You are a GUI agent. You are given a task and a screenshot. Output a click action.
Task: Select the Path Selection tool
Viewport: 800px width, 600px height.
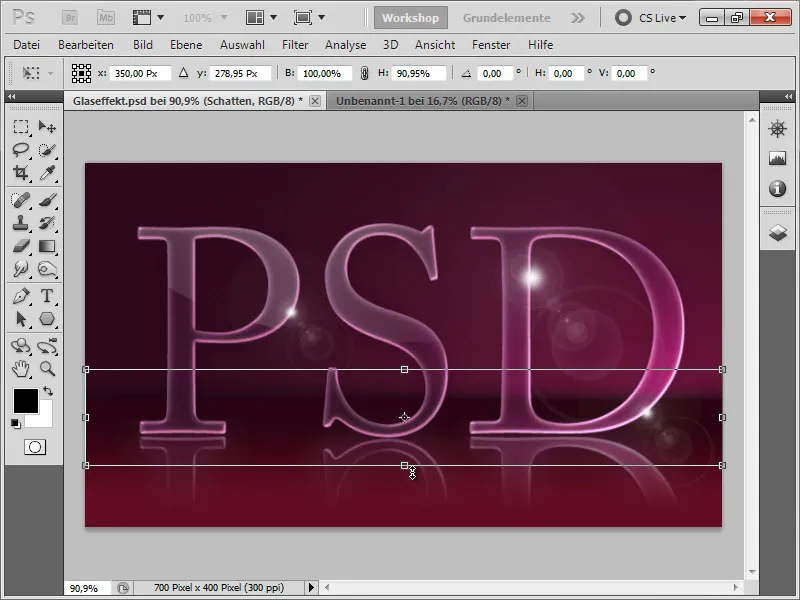coord(21,319)
